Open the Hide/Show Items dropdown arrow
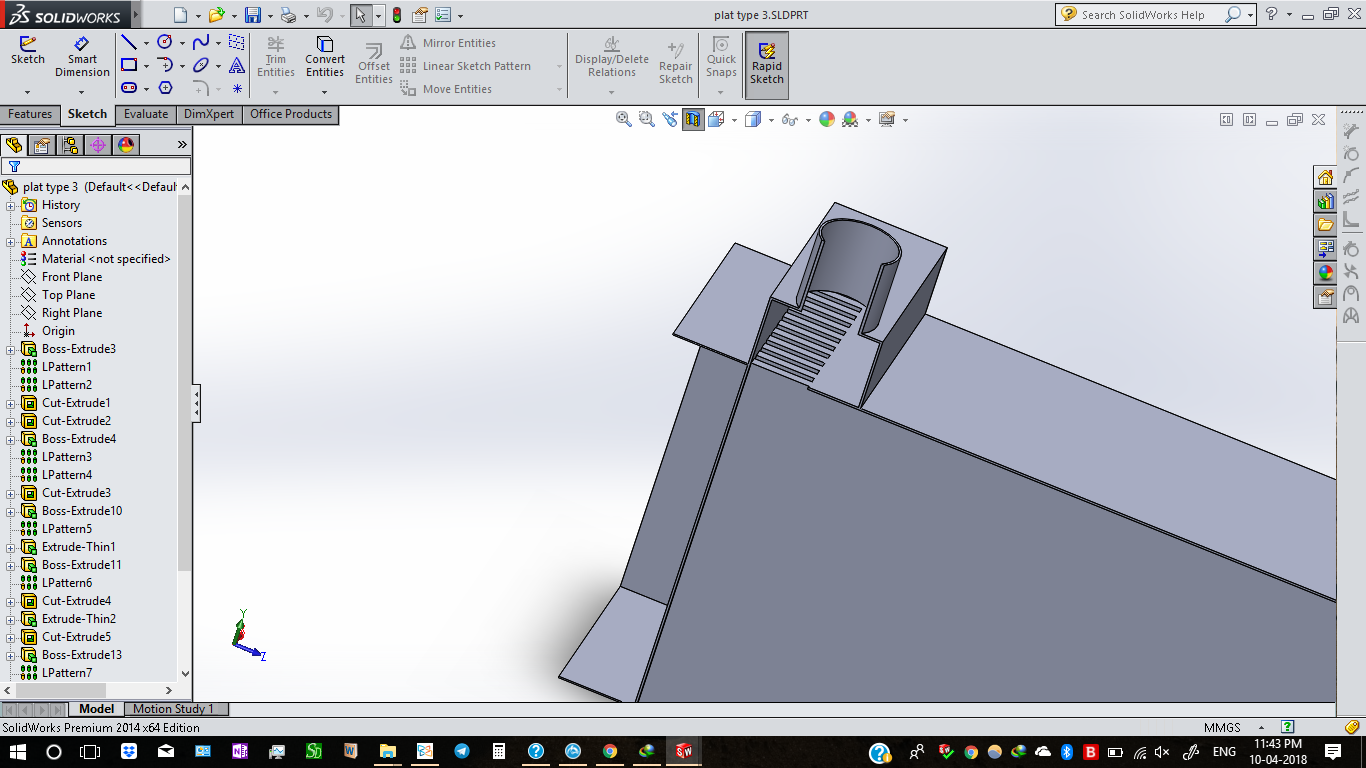The image size is (1366, 768). (x=807, y=120)
